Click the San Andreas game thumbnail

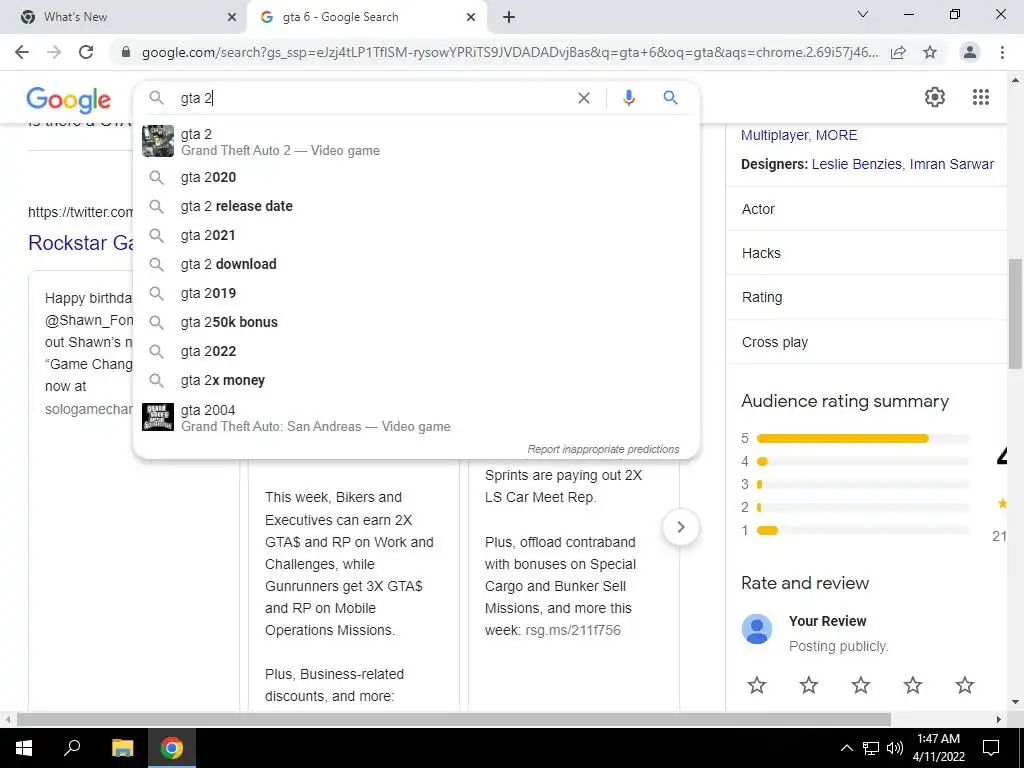tap(158, 417)
